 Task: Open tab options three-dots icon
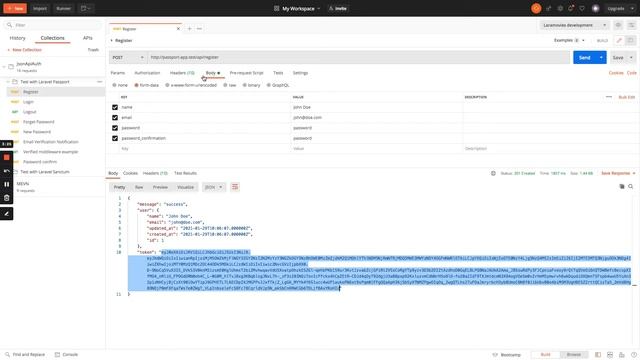click(x=199, y=29)
